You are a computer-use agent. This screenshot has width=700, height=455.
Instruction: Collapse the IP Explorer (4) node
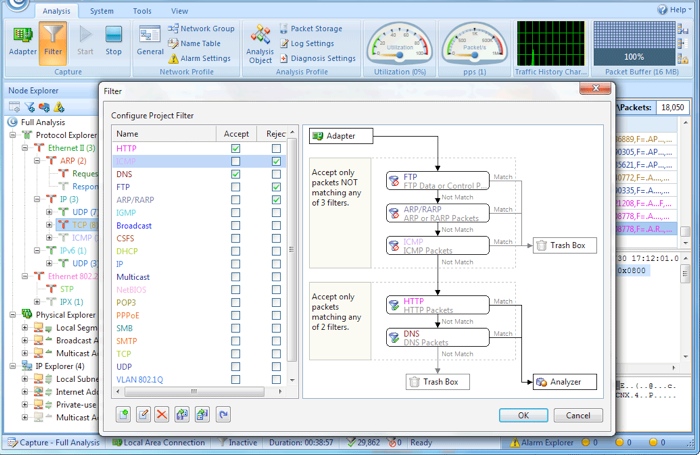pyautogui.click(x=13, y=366)
